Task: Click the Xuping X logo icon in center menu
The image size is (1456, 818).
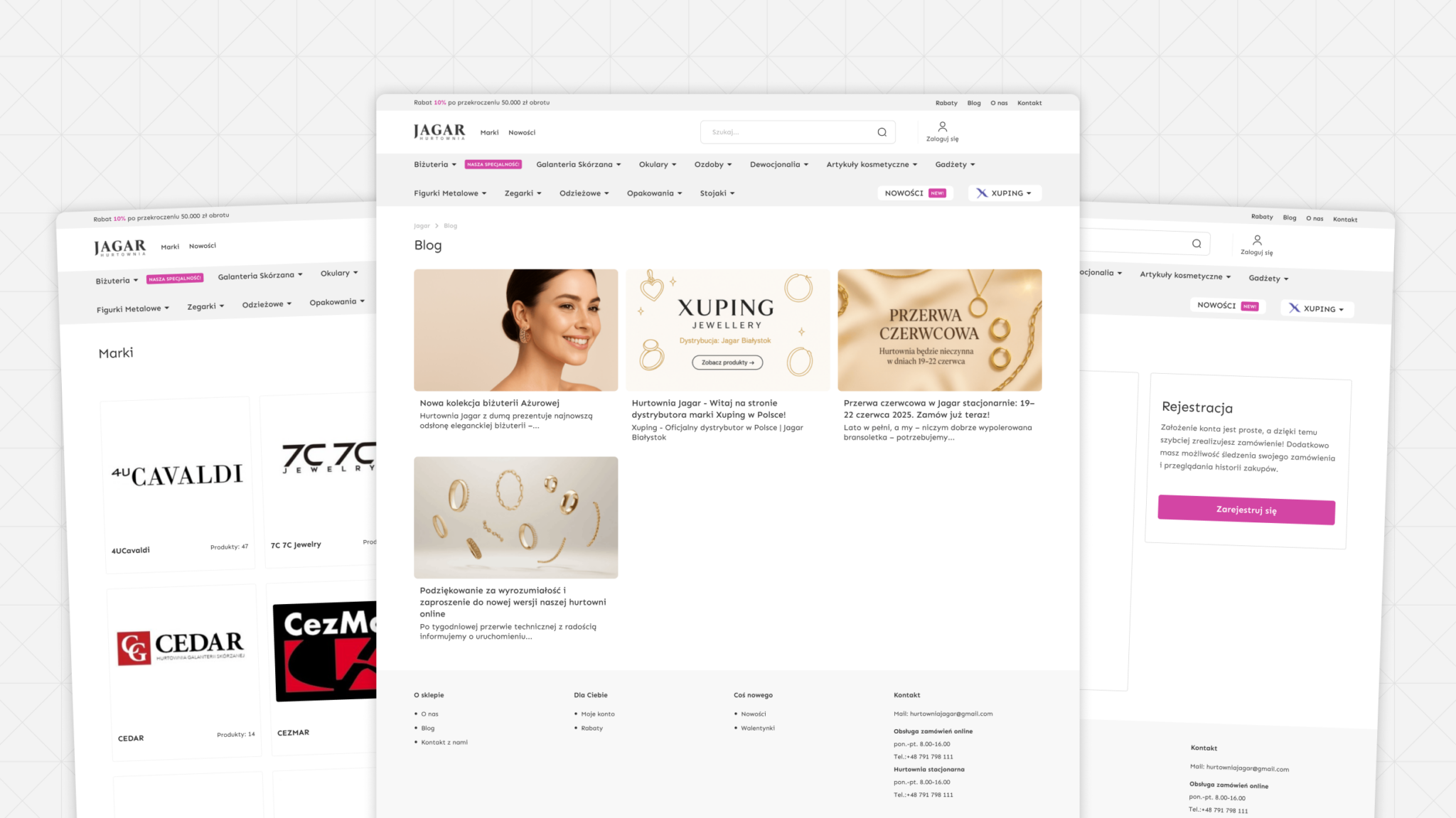Action: click(982, 193)
